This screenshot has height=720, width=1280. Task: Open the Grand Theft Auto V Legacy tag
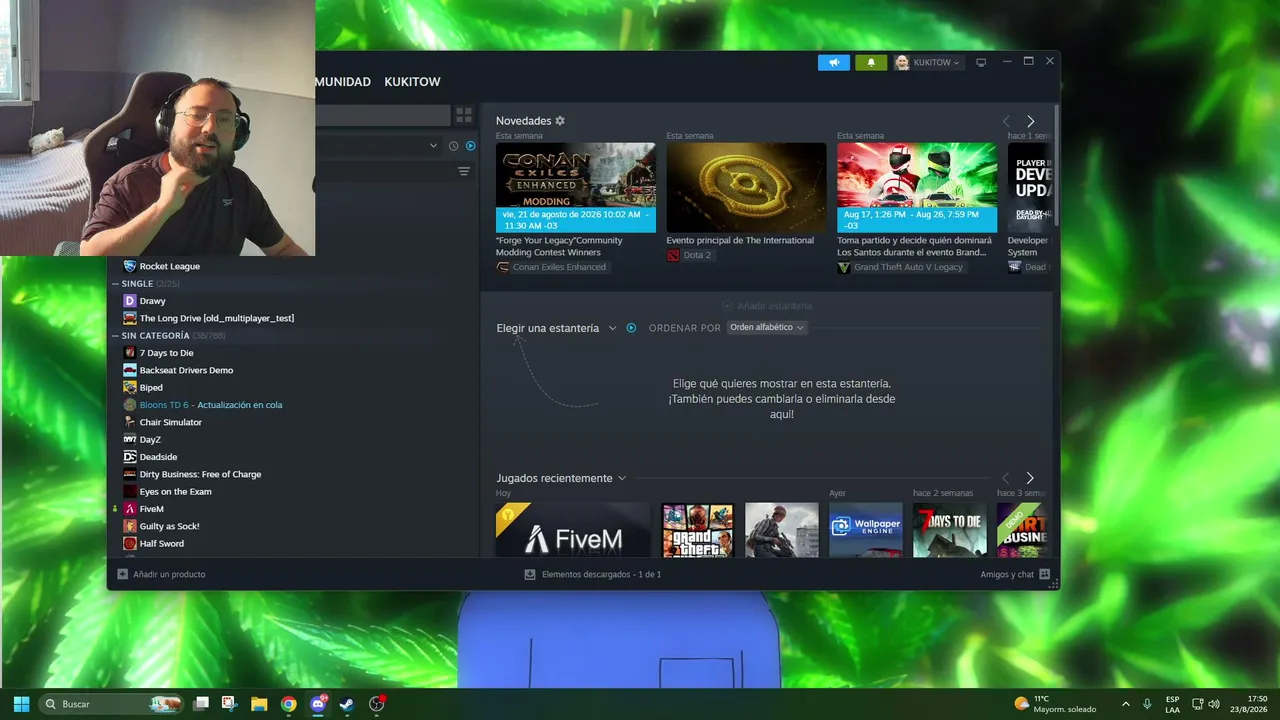902,268
